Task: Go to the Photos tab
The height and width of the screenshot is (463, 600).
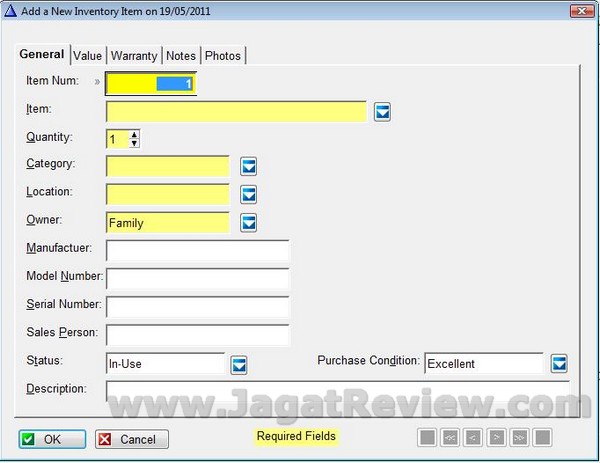Action: pyautogui.click(x=223, y=56)
